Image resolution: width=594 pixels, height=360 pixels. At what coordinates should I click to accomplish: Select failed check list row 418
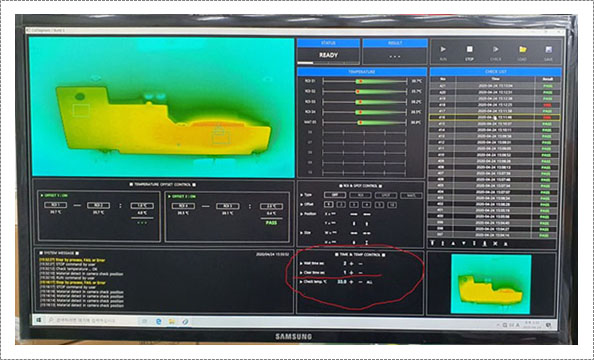tap(495, 105)
